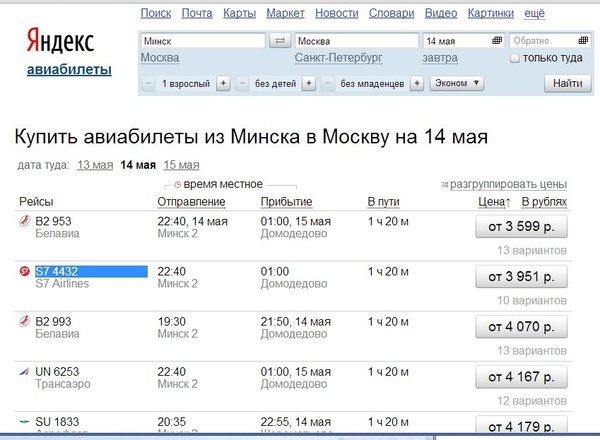Viewport: 600px width, 440px height.
Task: Increase number of adults
Action: tap(223, 83)
